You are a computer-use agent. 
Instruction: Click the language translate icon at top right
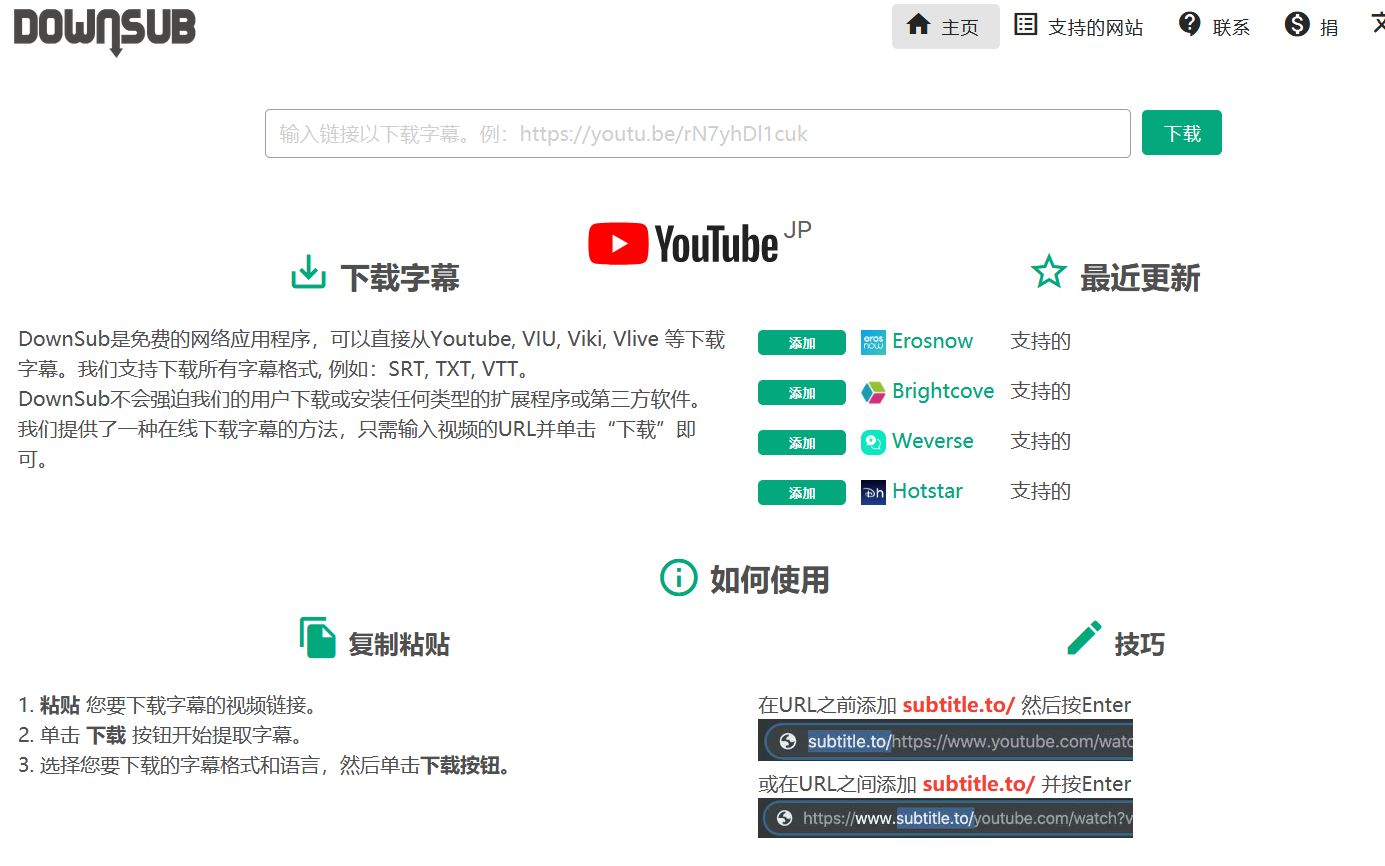tap(1377, 24)
